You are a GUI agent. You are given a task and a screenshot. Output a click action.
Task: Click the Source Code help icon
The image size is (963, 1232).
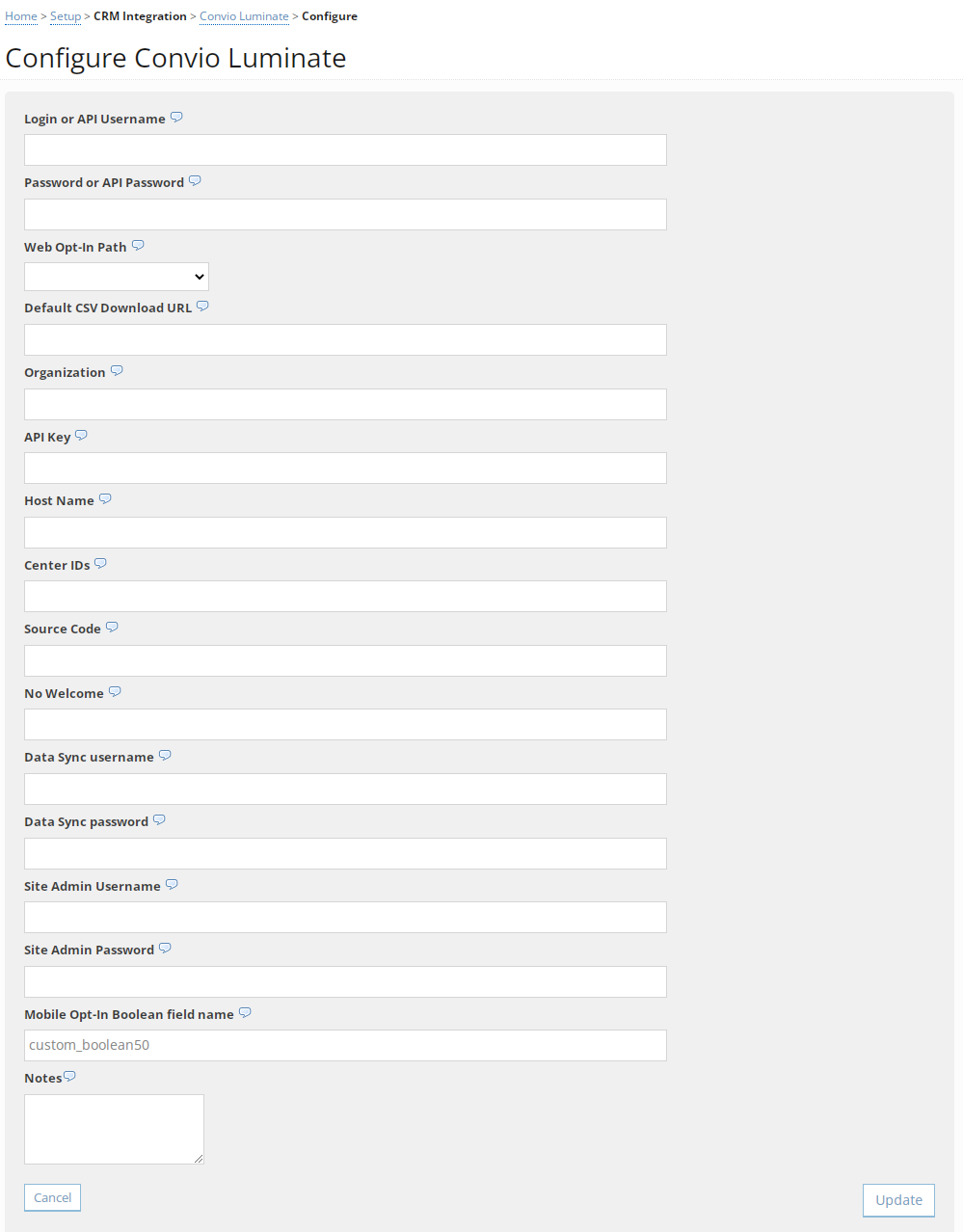(112, 626)
